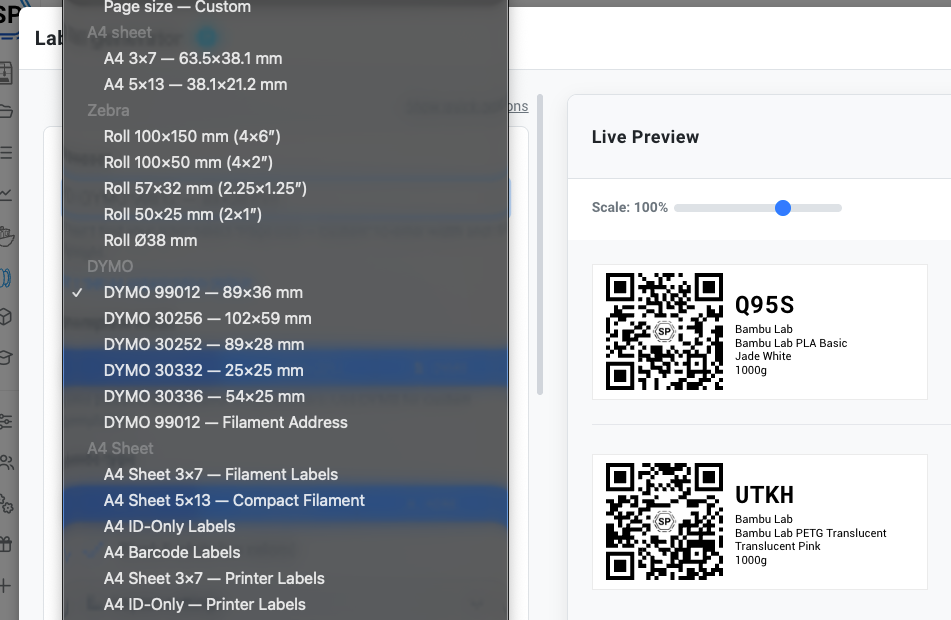Click the UTKH label QR code
951x620 pixels.
point(664,521)
